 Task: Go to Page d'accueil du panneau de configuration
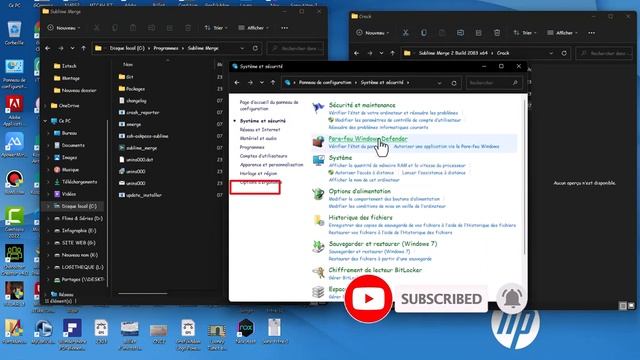tap(269, 106)
